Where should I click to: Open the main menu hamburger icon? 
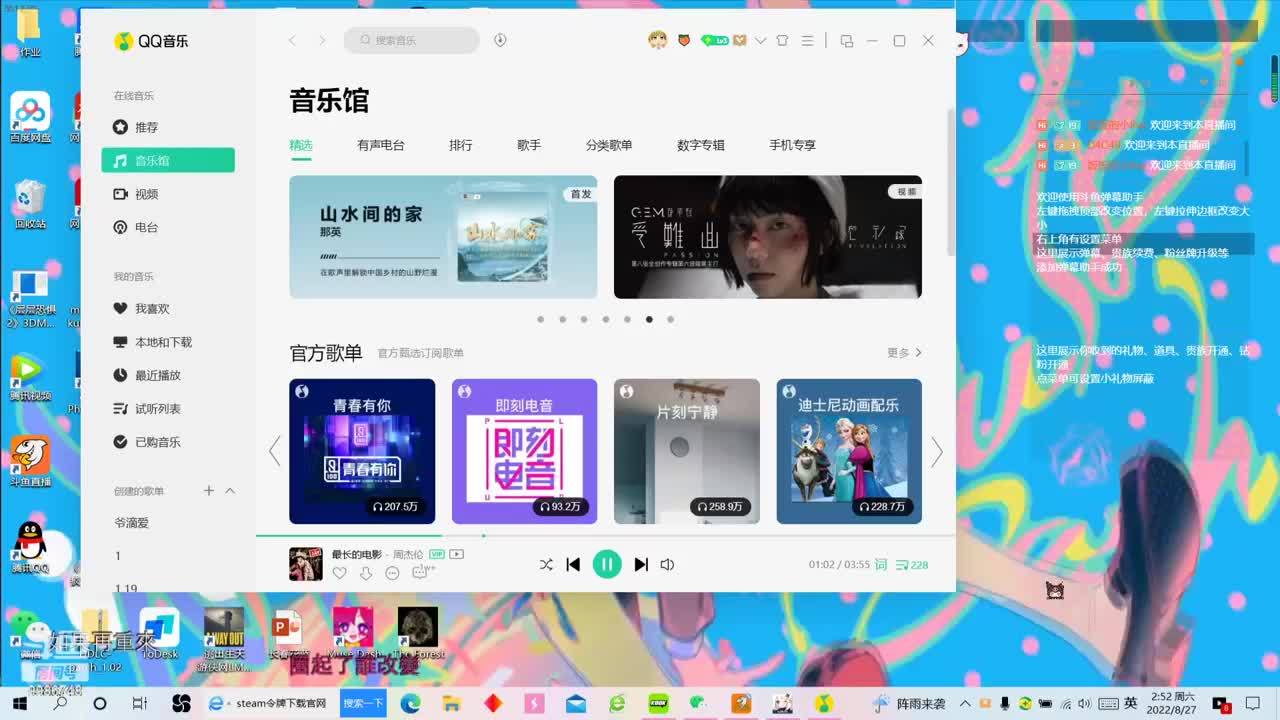click(x=807, y=40)
